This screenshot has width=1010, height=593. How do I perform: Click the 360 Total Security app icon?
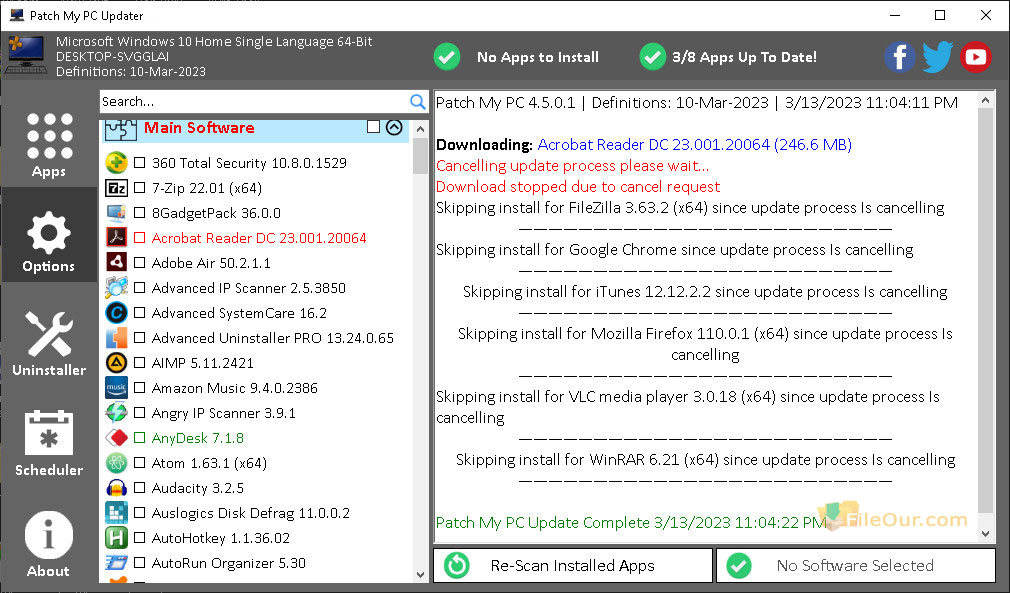pos(116,163)
